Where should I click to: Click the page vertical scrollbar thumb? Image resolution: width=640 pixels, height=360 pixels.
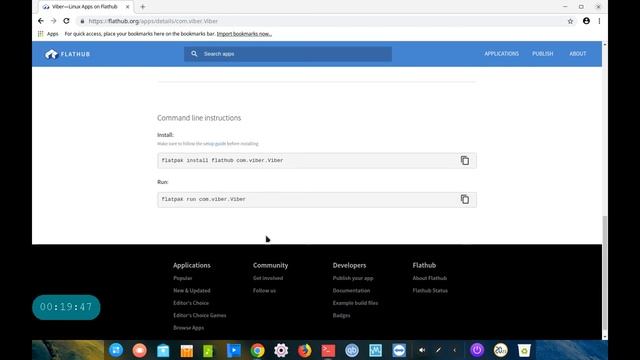[x=604, y=273]
